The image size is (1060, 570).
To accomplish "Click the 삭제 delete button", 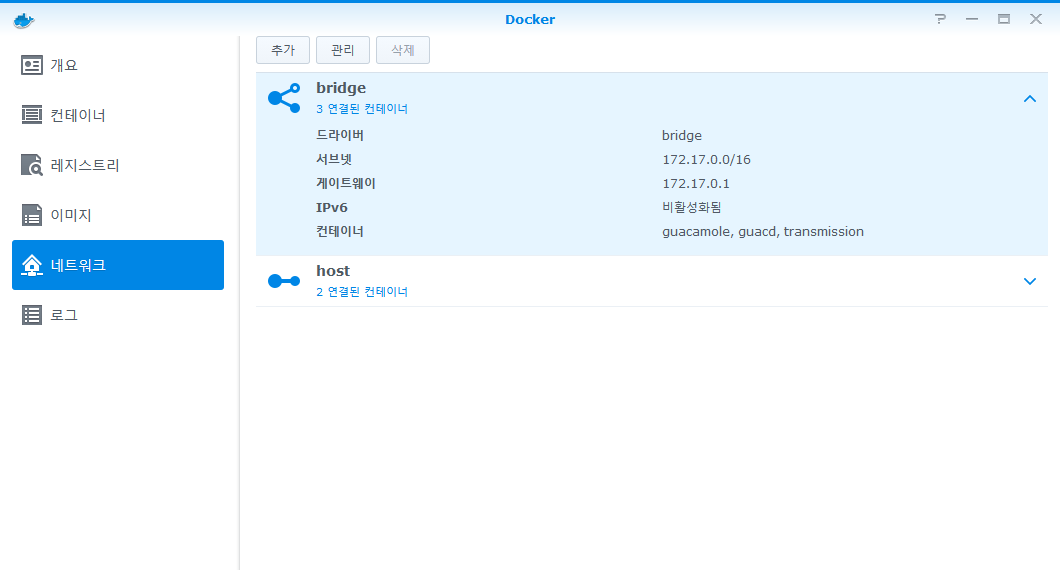I will coord(403,50).
